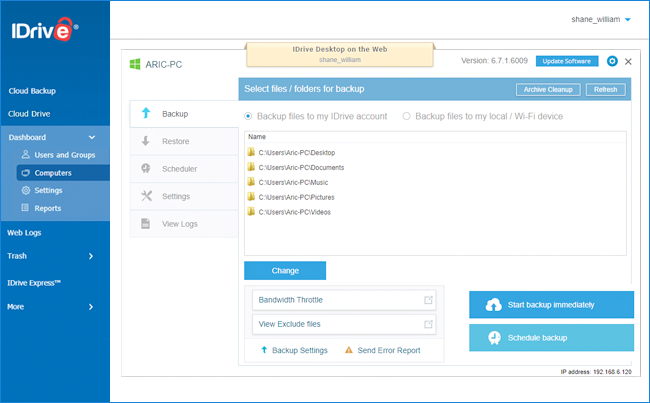Click the Bandwidth Throttle field
Screen dimensions: 650x403
tap(344, 300)
